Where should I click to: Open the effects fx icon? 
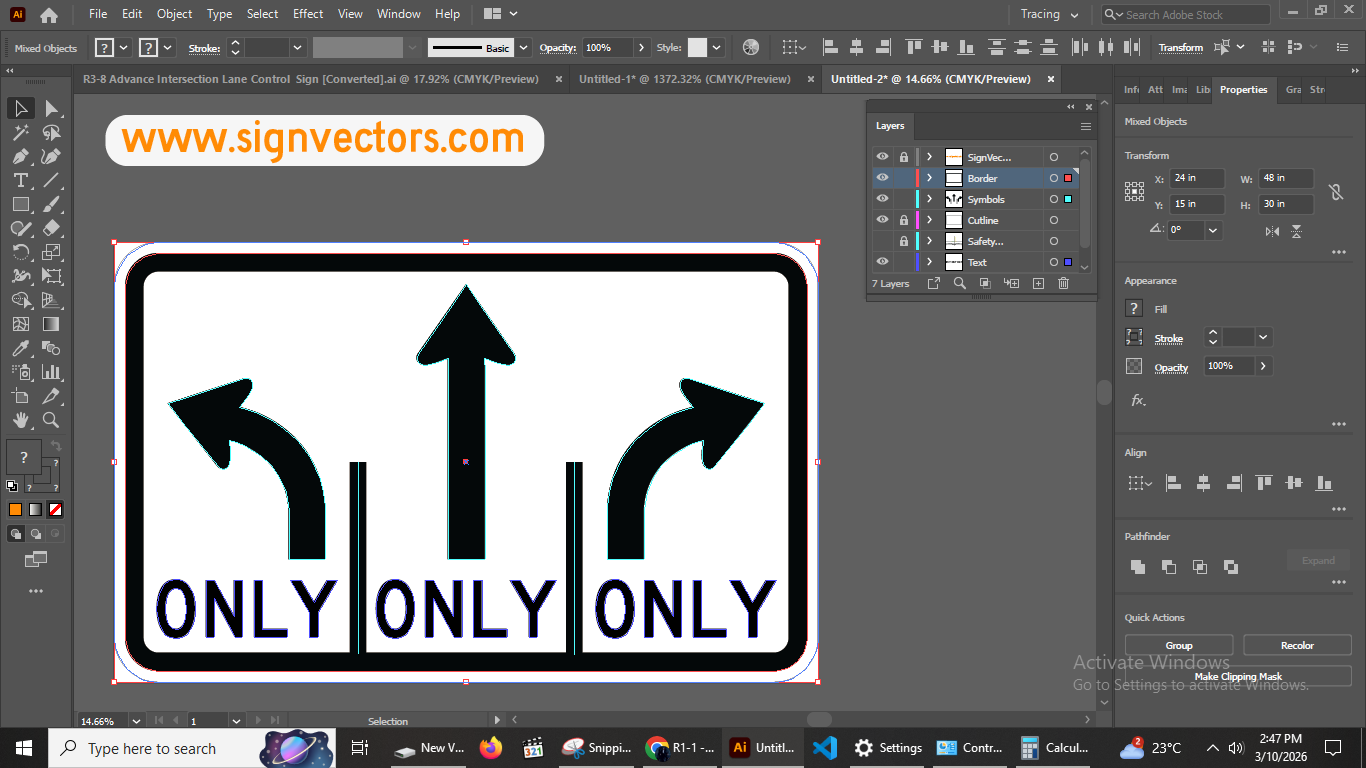1138,400
